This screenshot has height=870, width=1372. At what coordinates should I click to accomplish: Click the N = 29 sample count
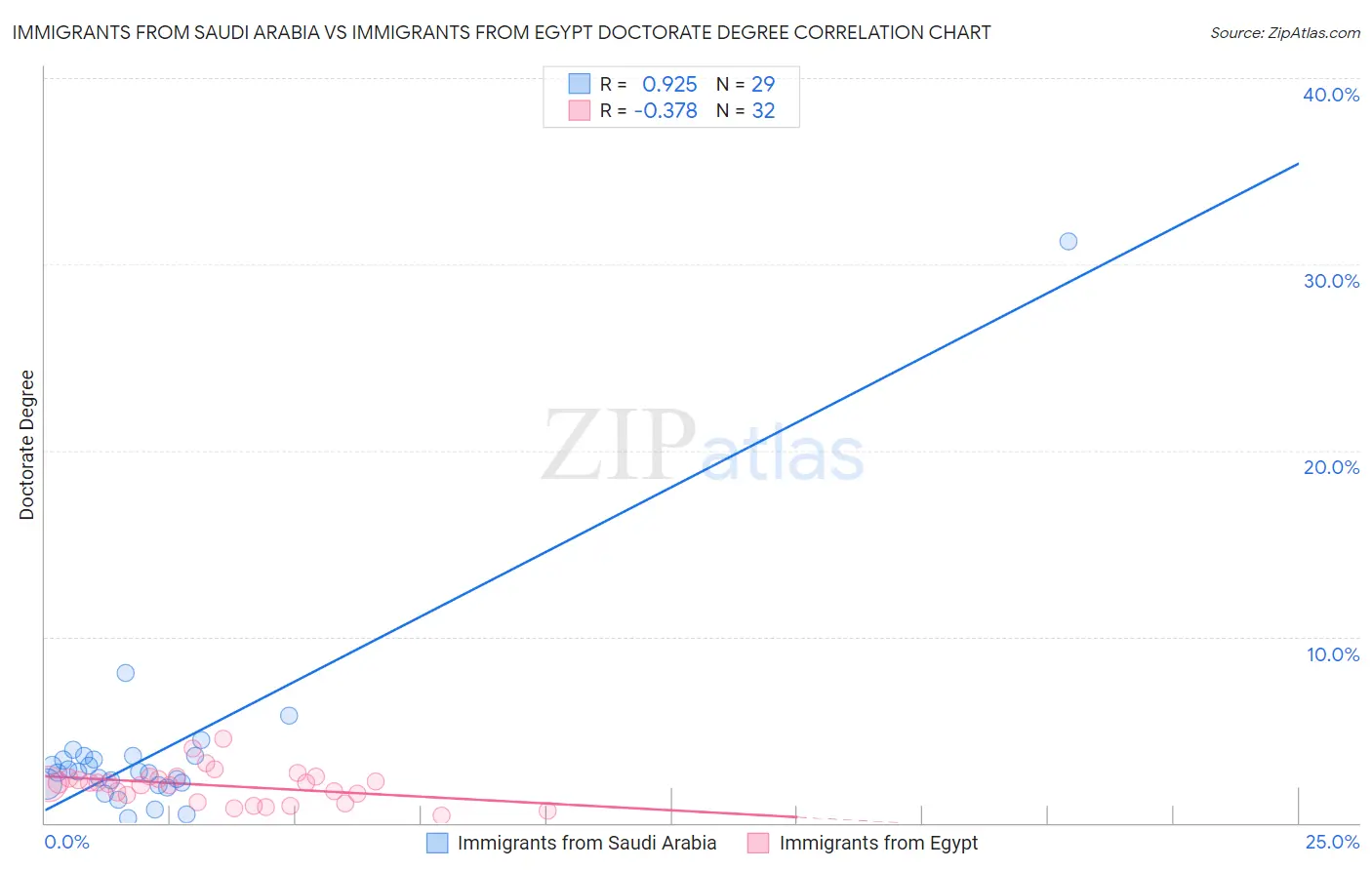pos(746,84)
